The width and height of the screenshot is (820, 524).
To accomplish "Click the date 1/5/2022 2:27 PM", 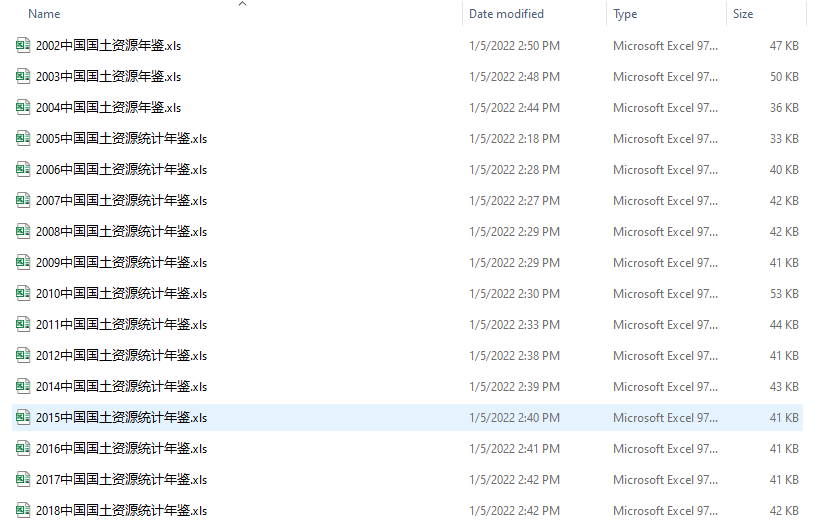I will pyautogui.click(x=515, y=200).
